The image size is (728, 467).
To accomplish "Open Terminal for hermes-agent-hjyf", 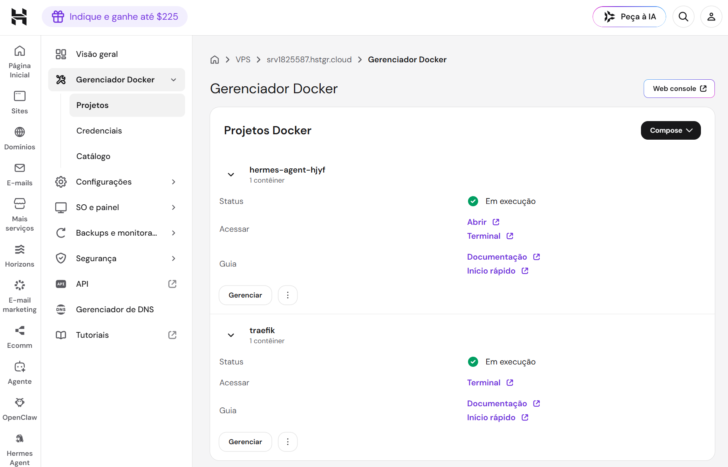I will click(x=490, y=236).
